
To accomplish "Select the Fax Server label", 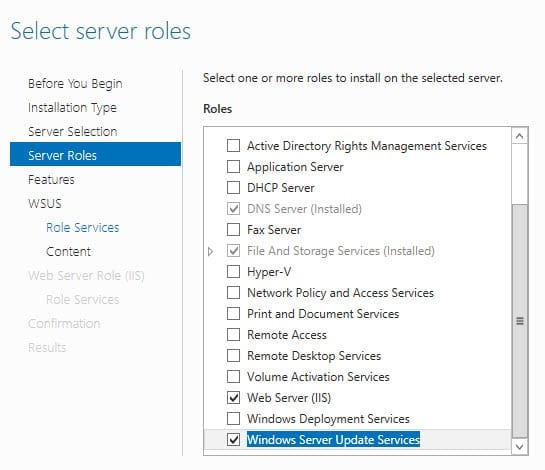I will coord(274,229).
